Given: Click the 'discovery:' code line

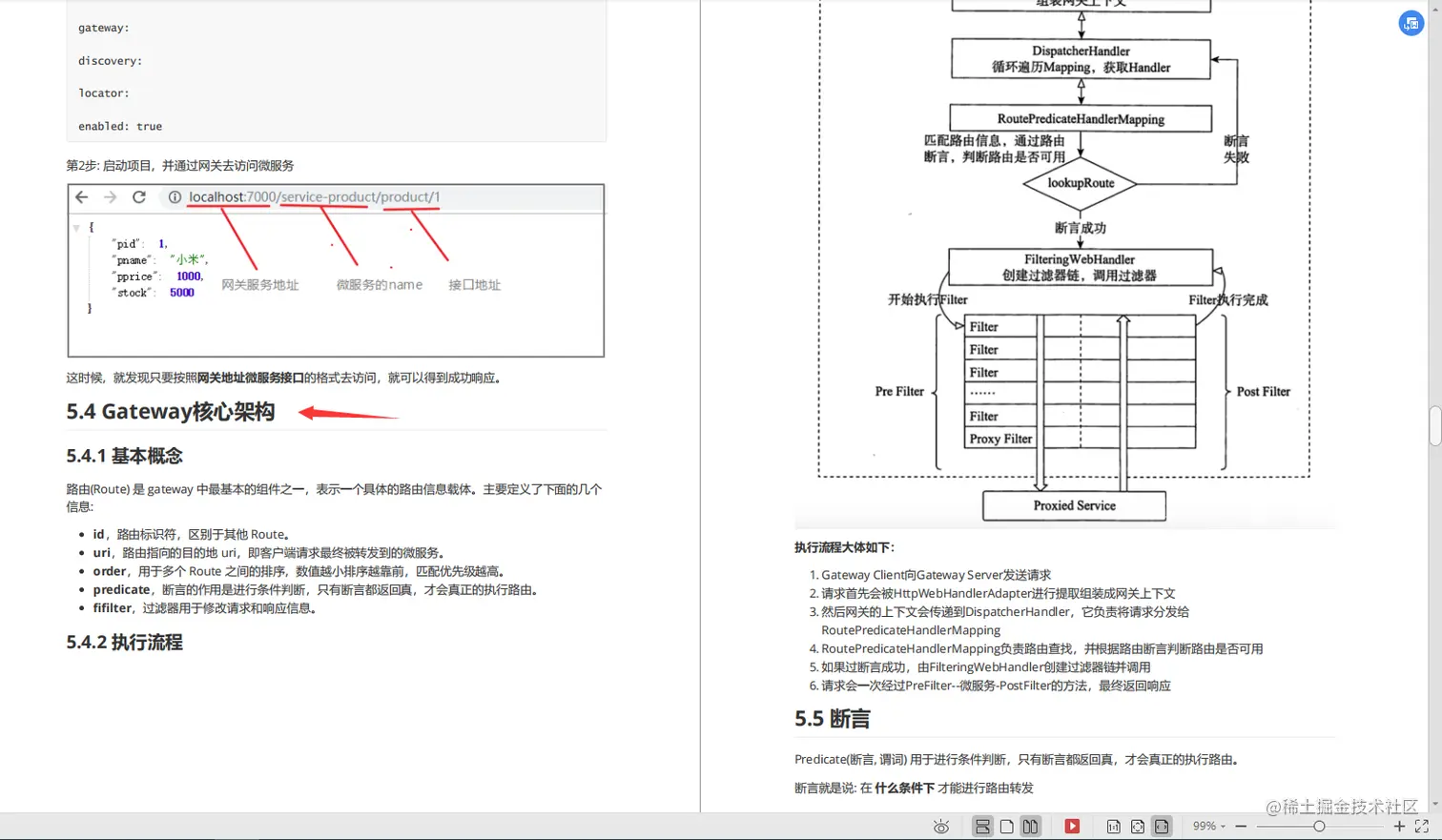Looking at the screenshot, I should (110, 61).
